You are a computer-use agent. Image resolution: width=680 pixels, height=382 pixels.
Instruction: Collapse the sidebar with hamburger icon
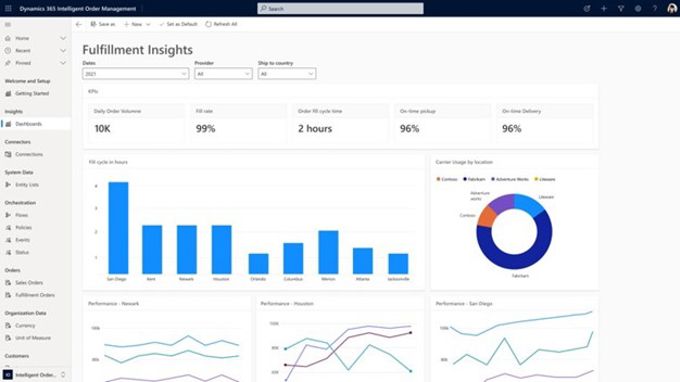pos(8,24)
